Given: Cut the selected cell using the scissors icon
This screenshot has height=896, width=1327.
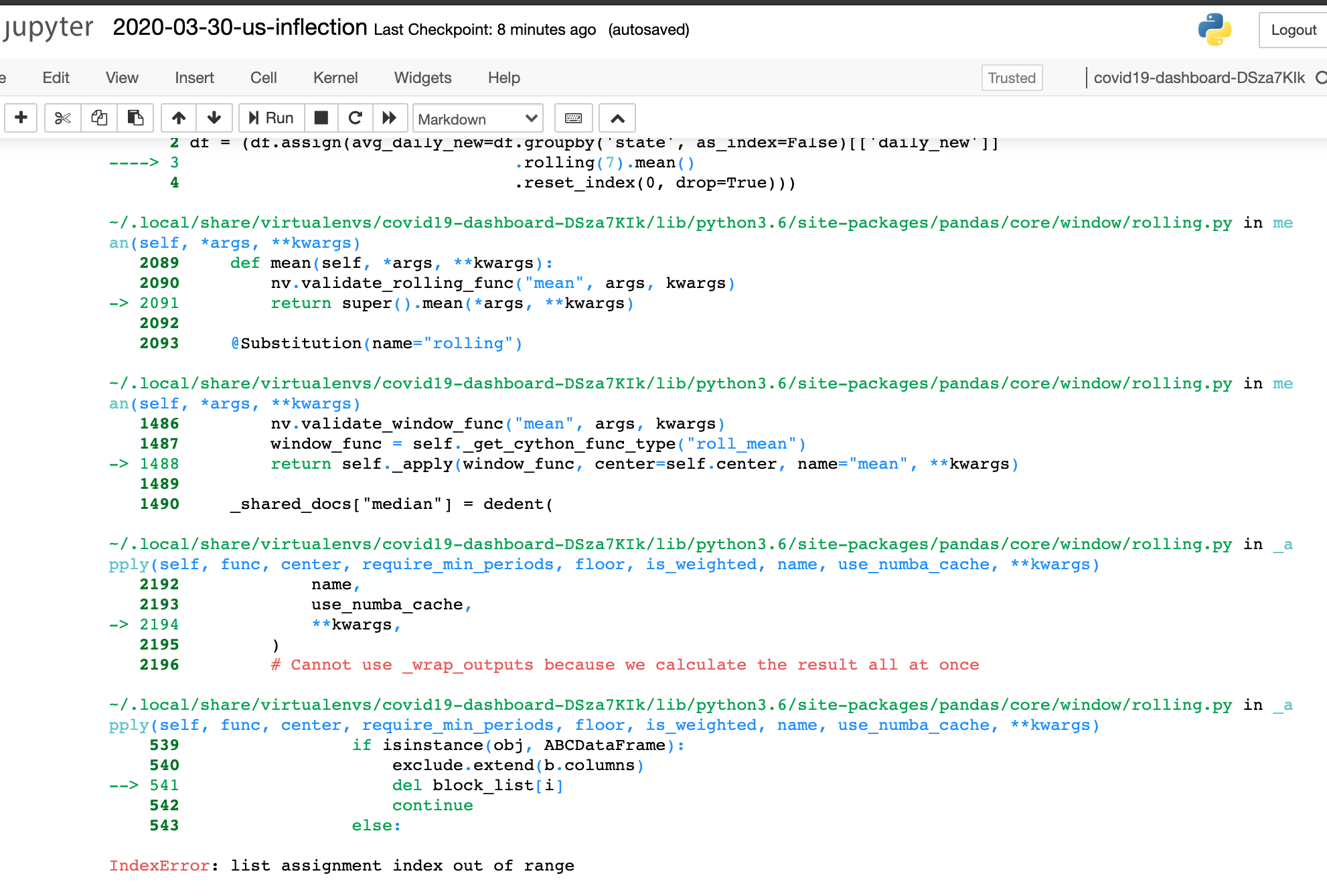Looking at the screenshot, I should pos(62,118).
